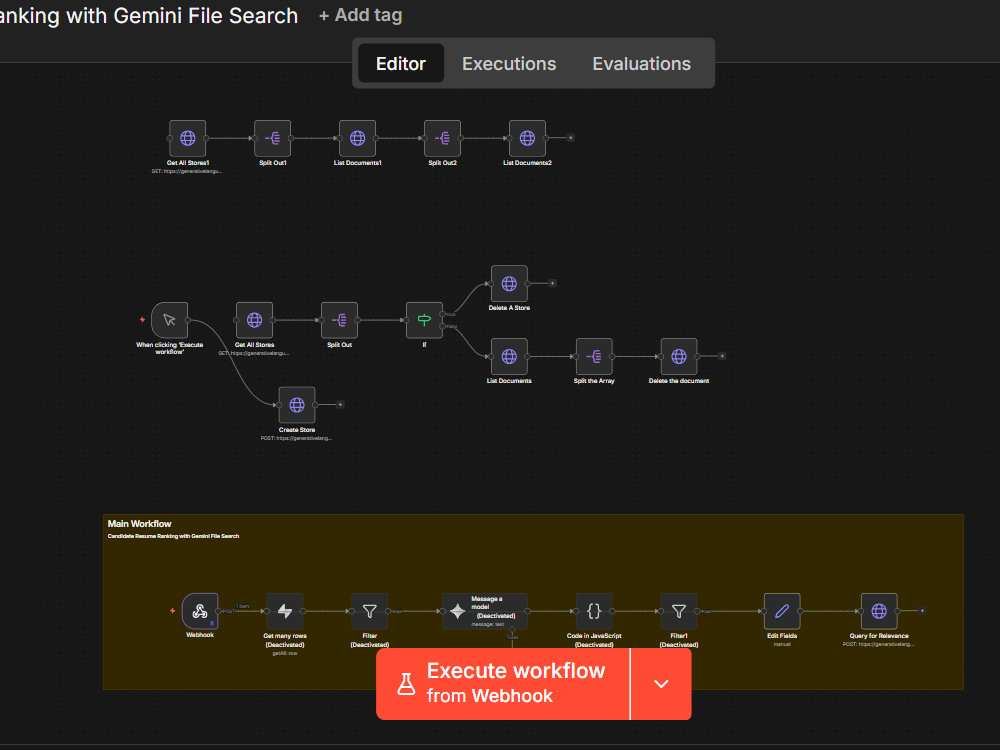Select the Filter1 deactivated node
This screenshot has height=750, width=1000.
pyautogui.click(x=679, y=611)
